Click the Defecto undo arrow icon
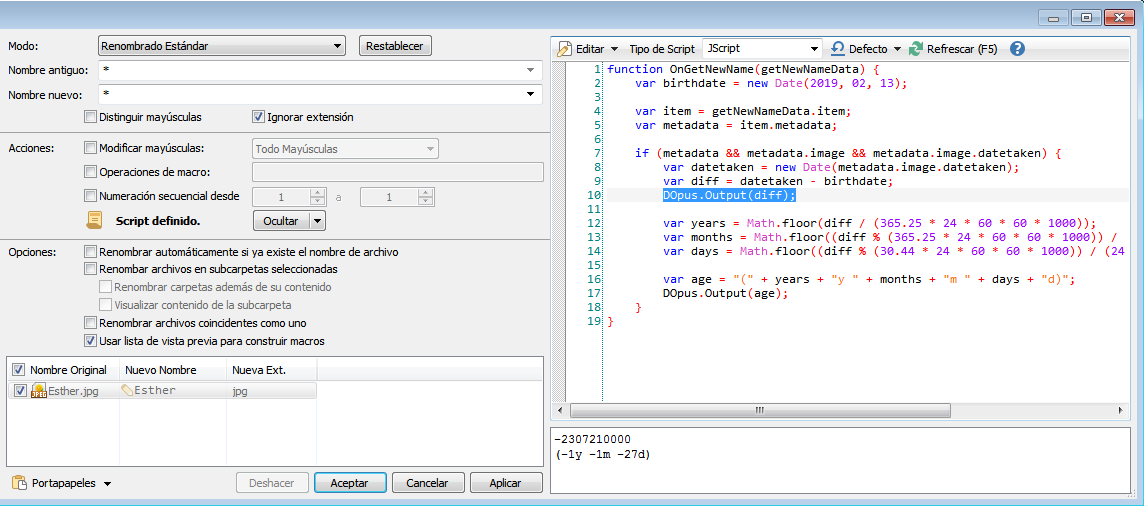The image size is (1144, 506). 838,49
